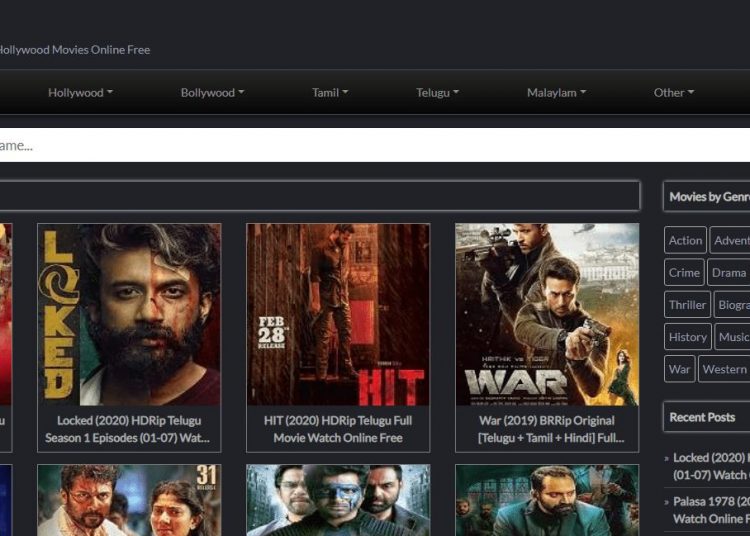750x536 pixels.
Task: Choose the Western genre tag
Action: (725, 369)
